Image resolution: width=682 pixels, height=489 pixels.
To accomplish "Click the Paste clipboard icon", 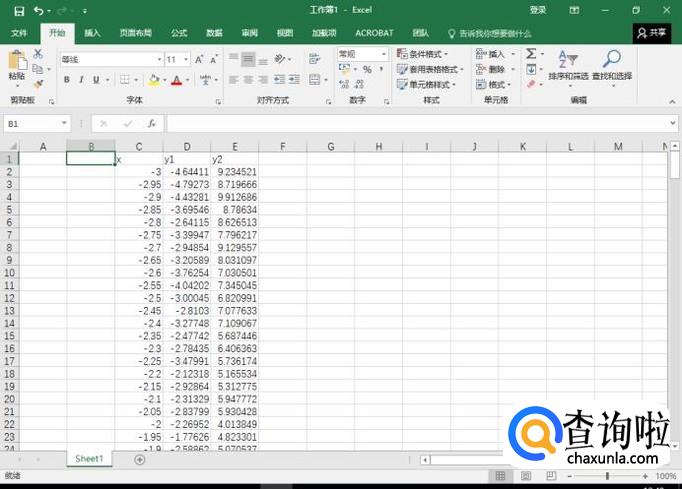I will point(17,61).
